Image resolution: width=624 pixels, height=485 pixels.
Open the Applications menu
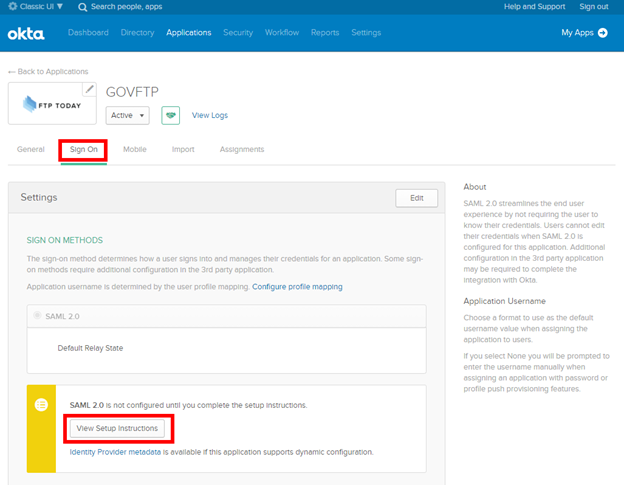[189, 33]
